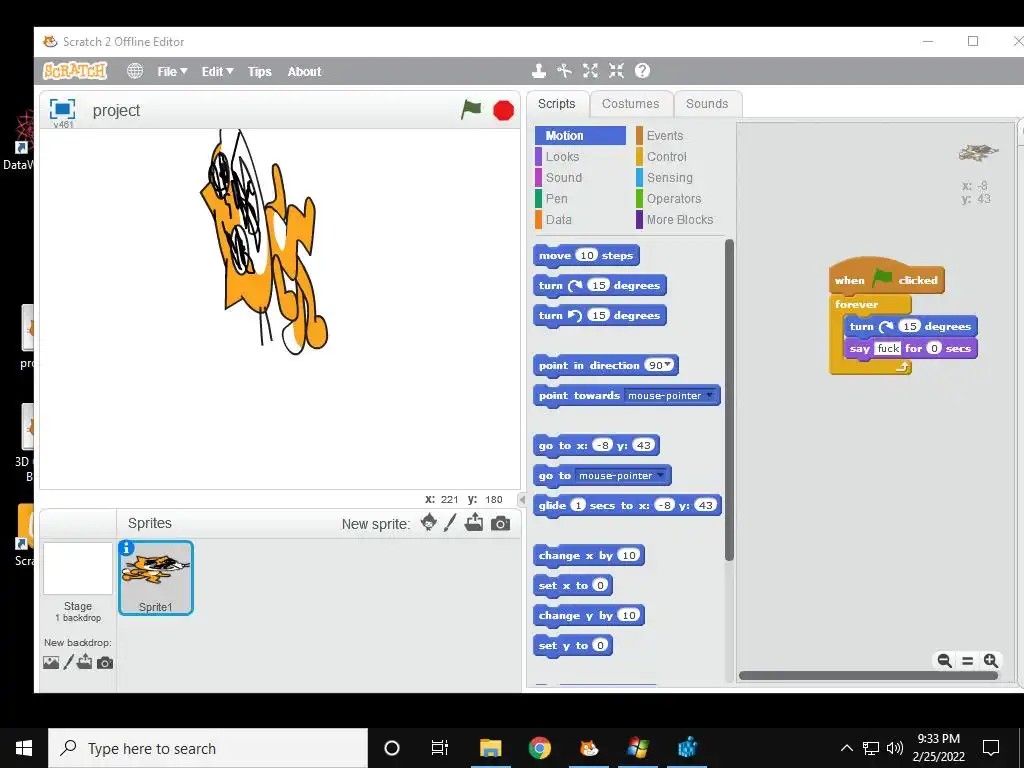Screen dimensions: 1024x768
Task: Select the Motion block category
Action: click(580, 135)
